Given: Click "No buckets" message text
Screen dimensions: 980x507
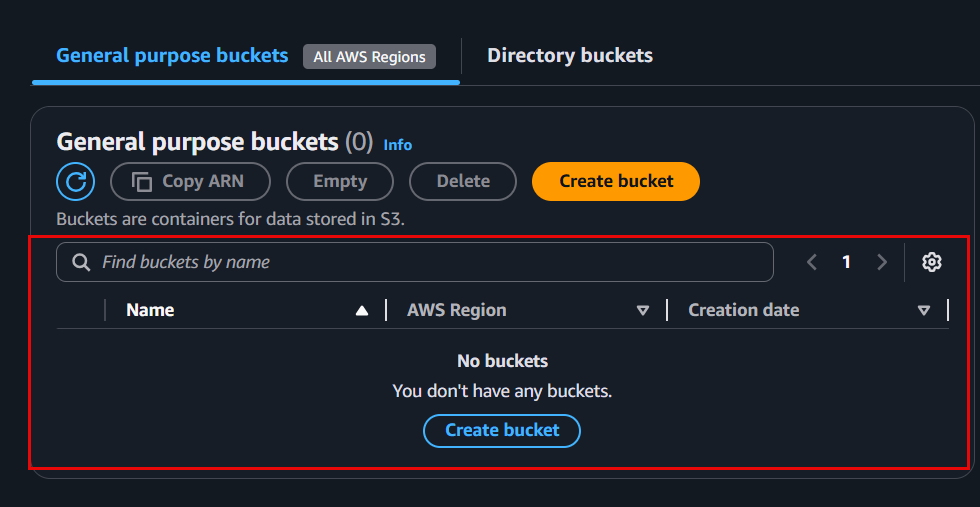Looking at the screenshot, I should tap(502, 361).
